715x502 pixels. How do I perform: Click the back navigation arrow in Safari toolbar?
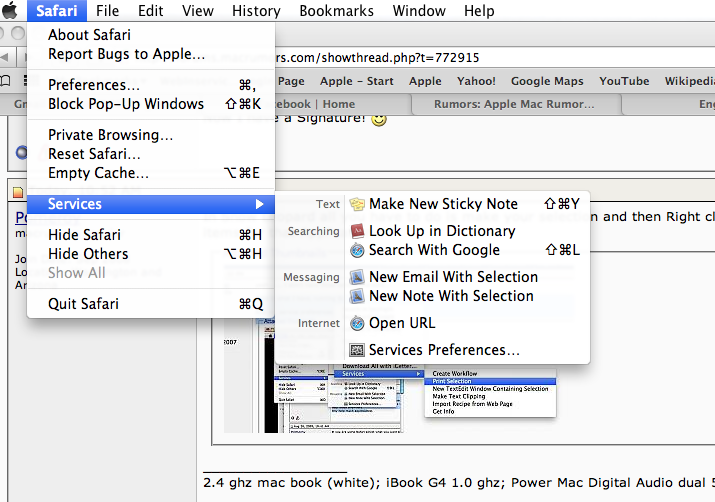click(x=5, y=57)
